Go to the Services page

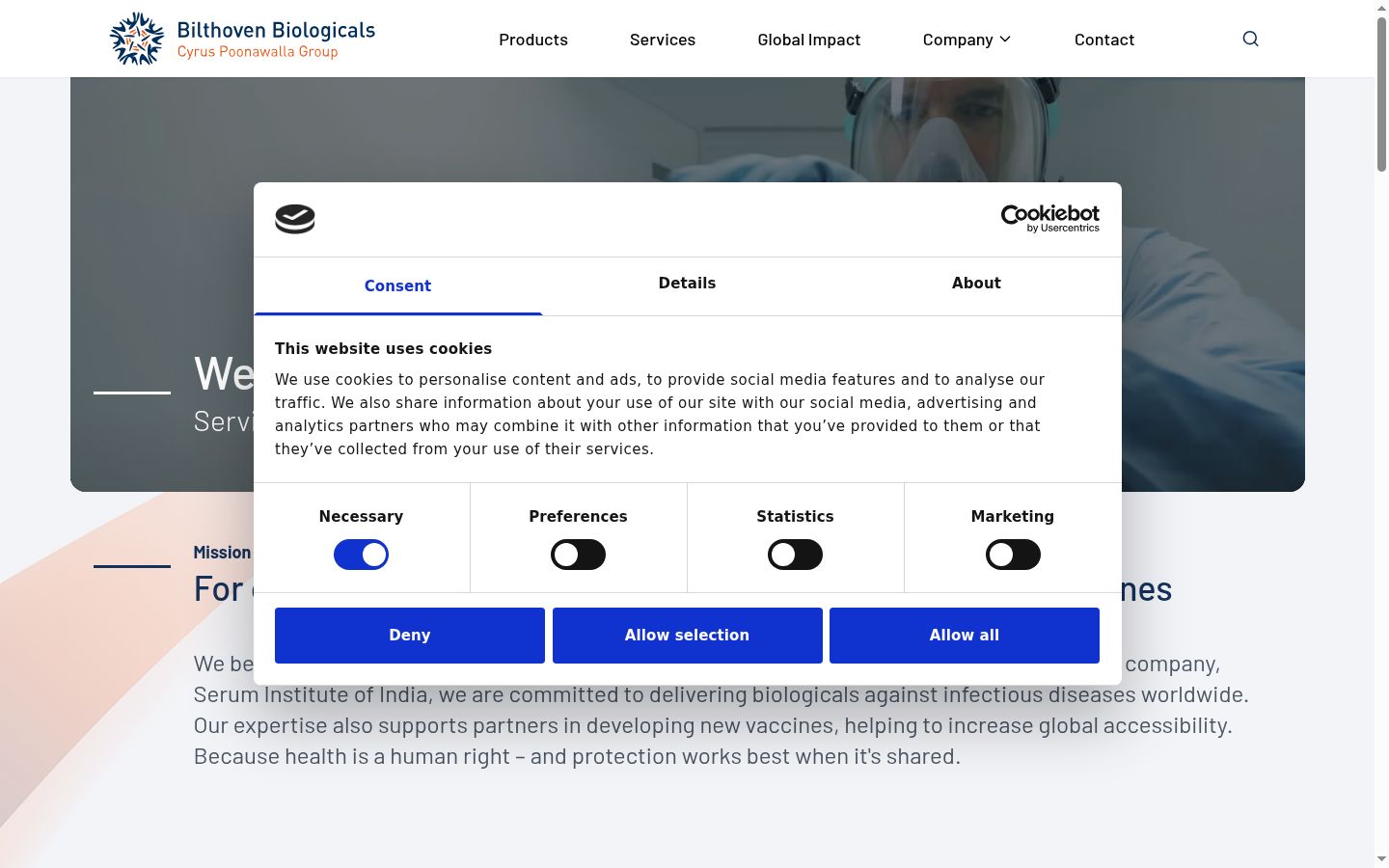click(663, 40)
